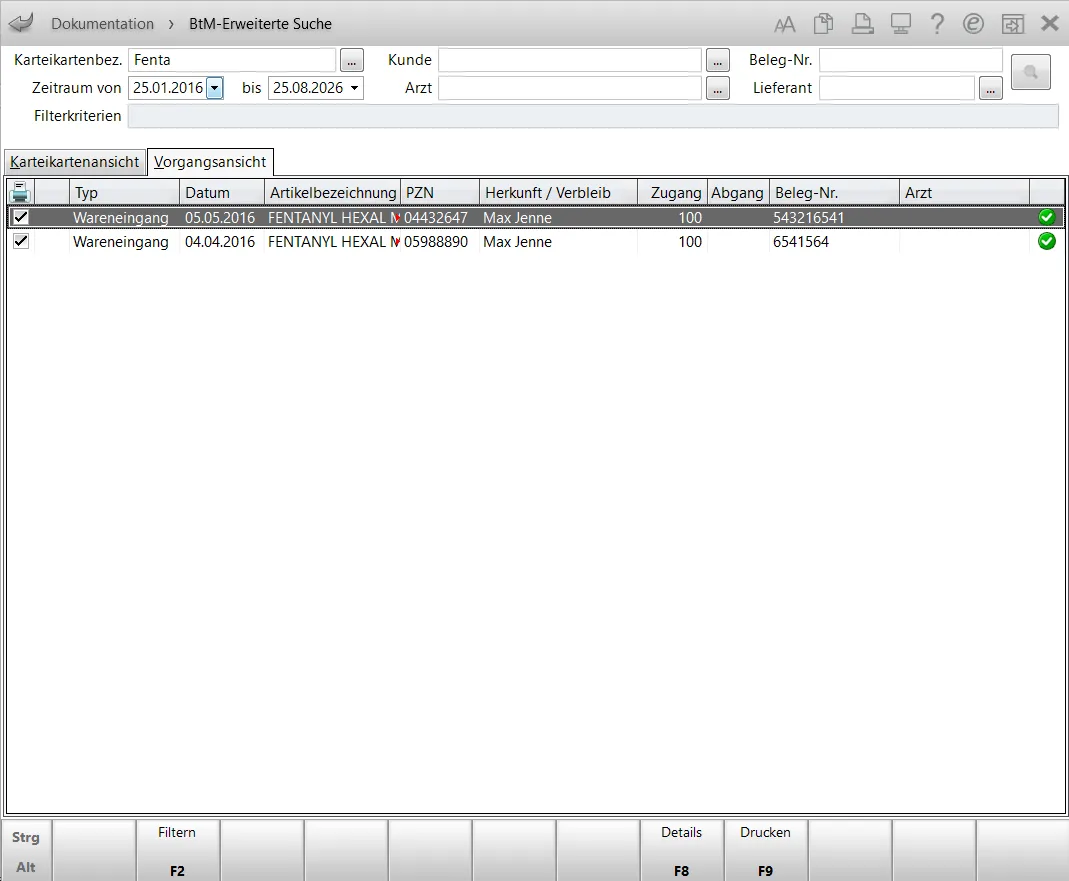Open the bis date dropdown
Viewport: 1069px width, 881px height.
point(355,88)
